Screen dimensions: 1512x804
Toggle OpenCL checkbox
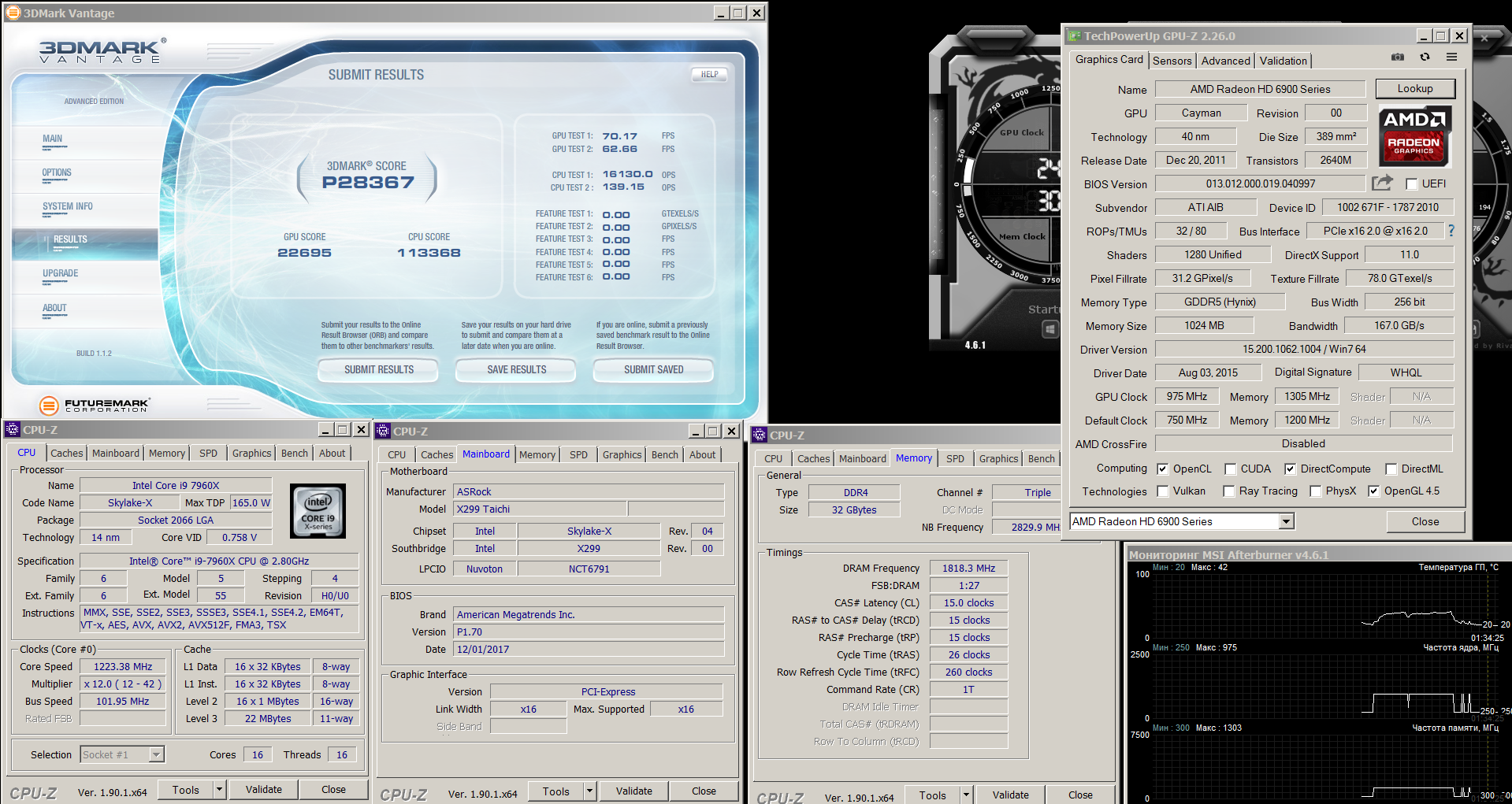tap(1162, 469)
